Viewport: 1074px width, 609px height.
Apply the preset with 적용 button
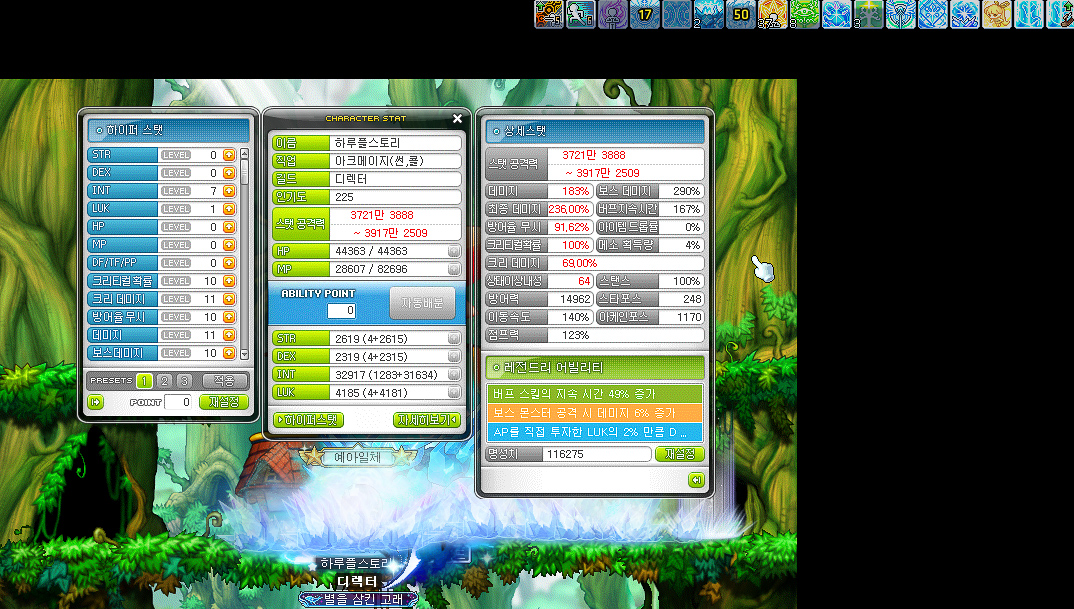pyautogui.click(x=225, y=381)
